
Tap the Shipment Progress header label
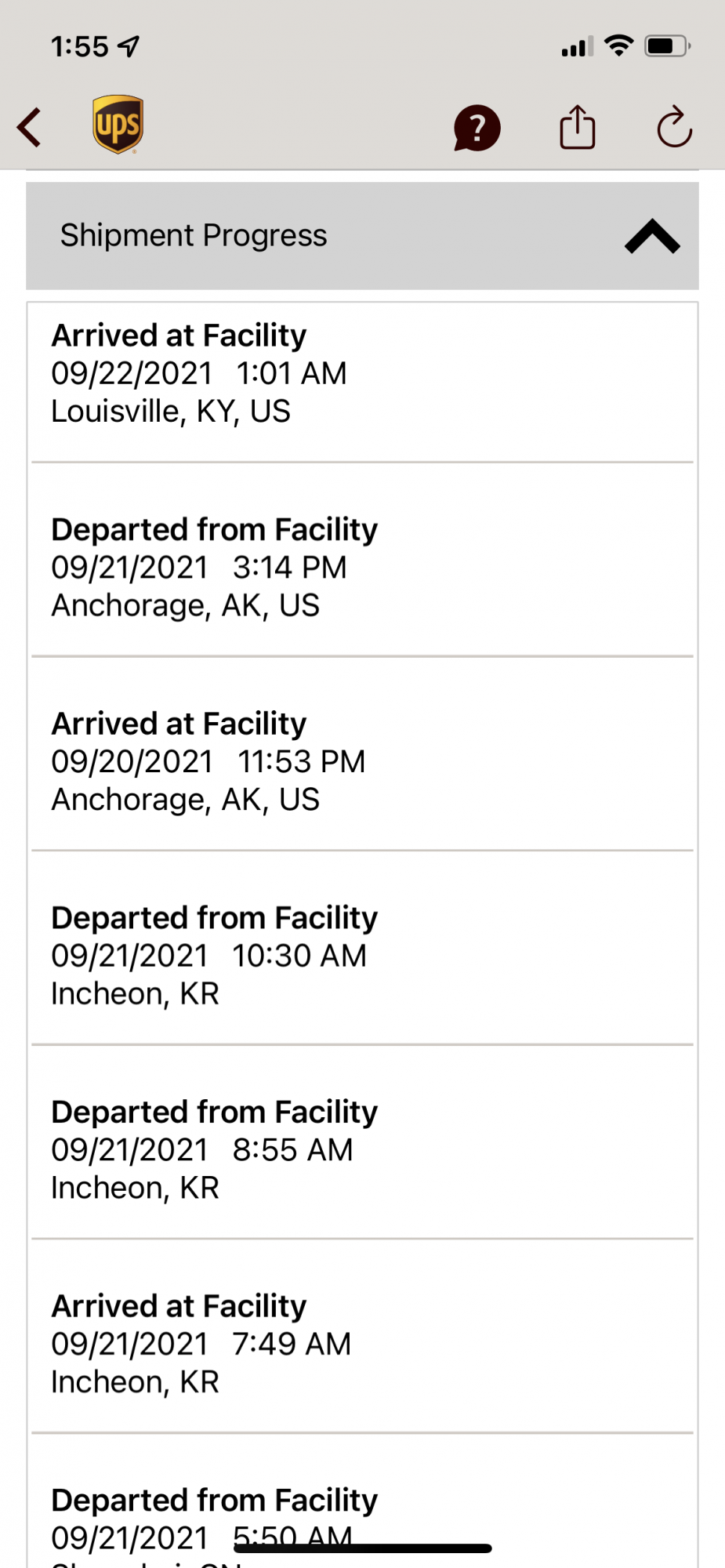[194, 235]
